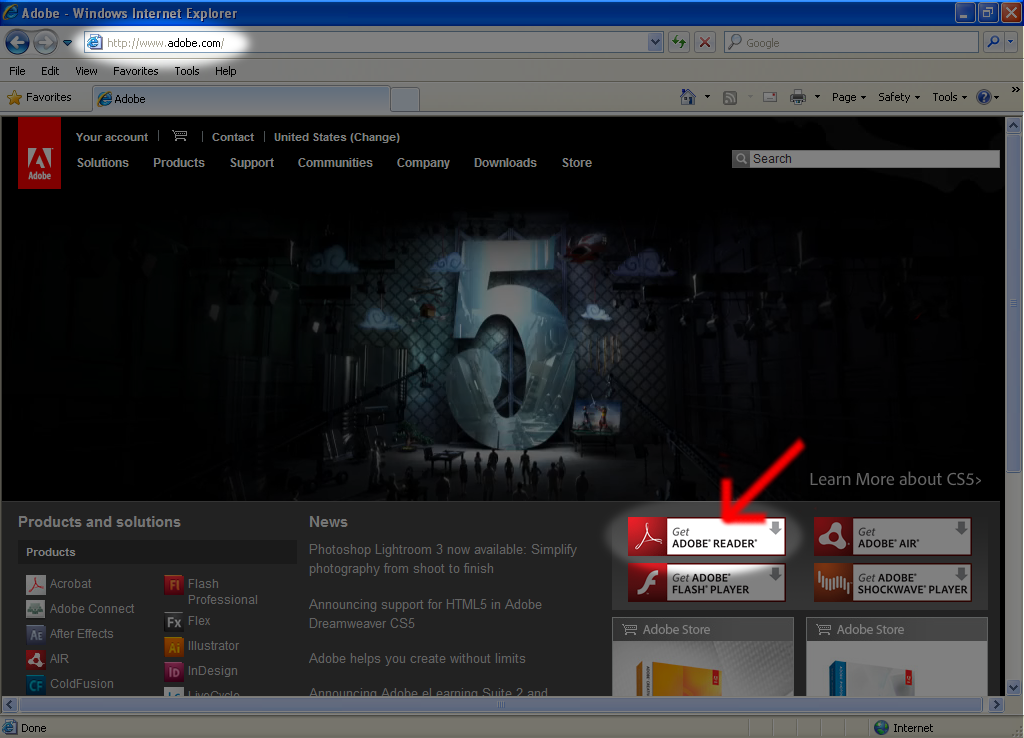The height and width of the screenshot is (738, 1024).
Task: Expand the Print options dropdown arrow
Action: pyautogui.click(x=817, y=97)
